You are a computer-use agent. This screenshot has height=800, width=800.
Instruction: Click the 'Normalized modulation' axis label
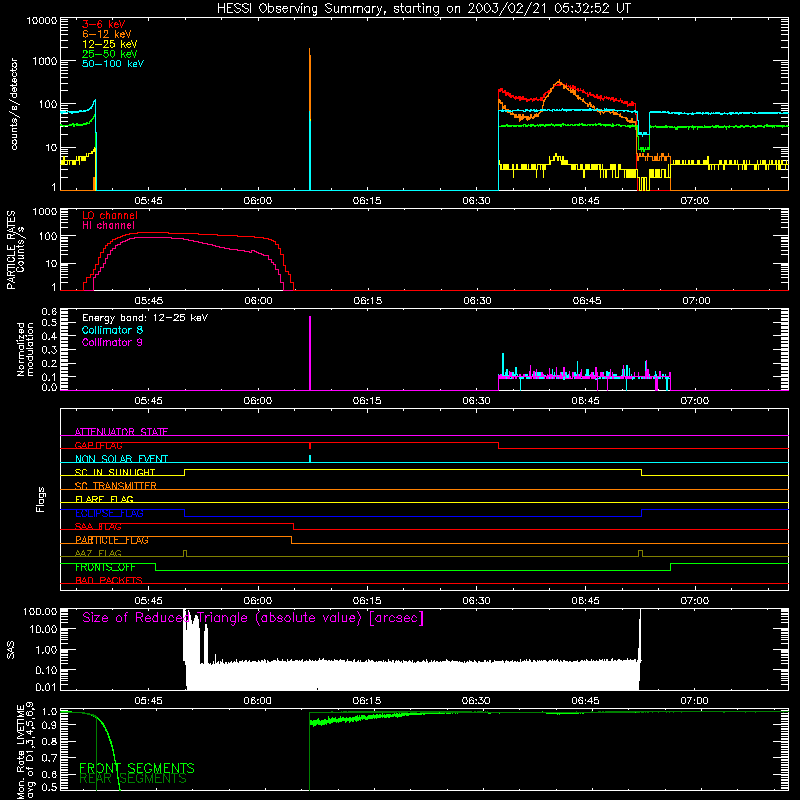click(x=26, y=349)
